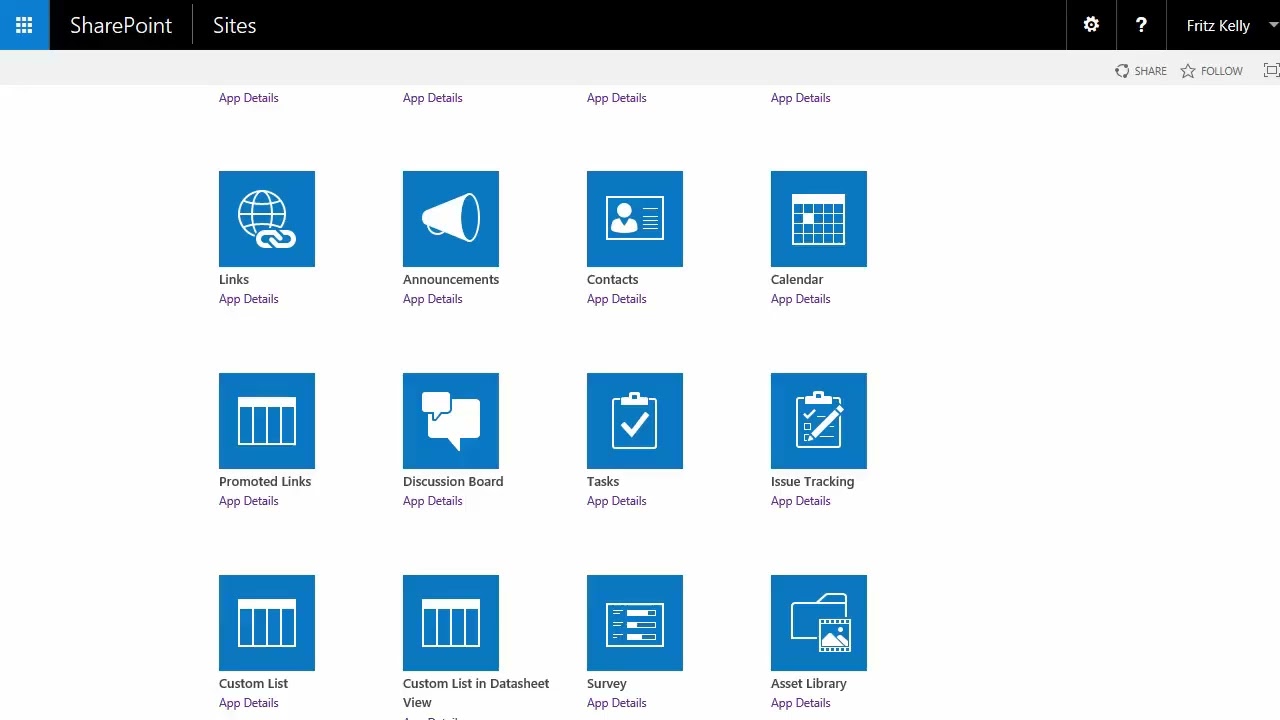Click the Calendar app name text
This screenshot has height=720, width=1280.
click(x=797, y=280)
